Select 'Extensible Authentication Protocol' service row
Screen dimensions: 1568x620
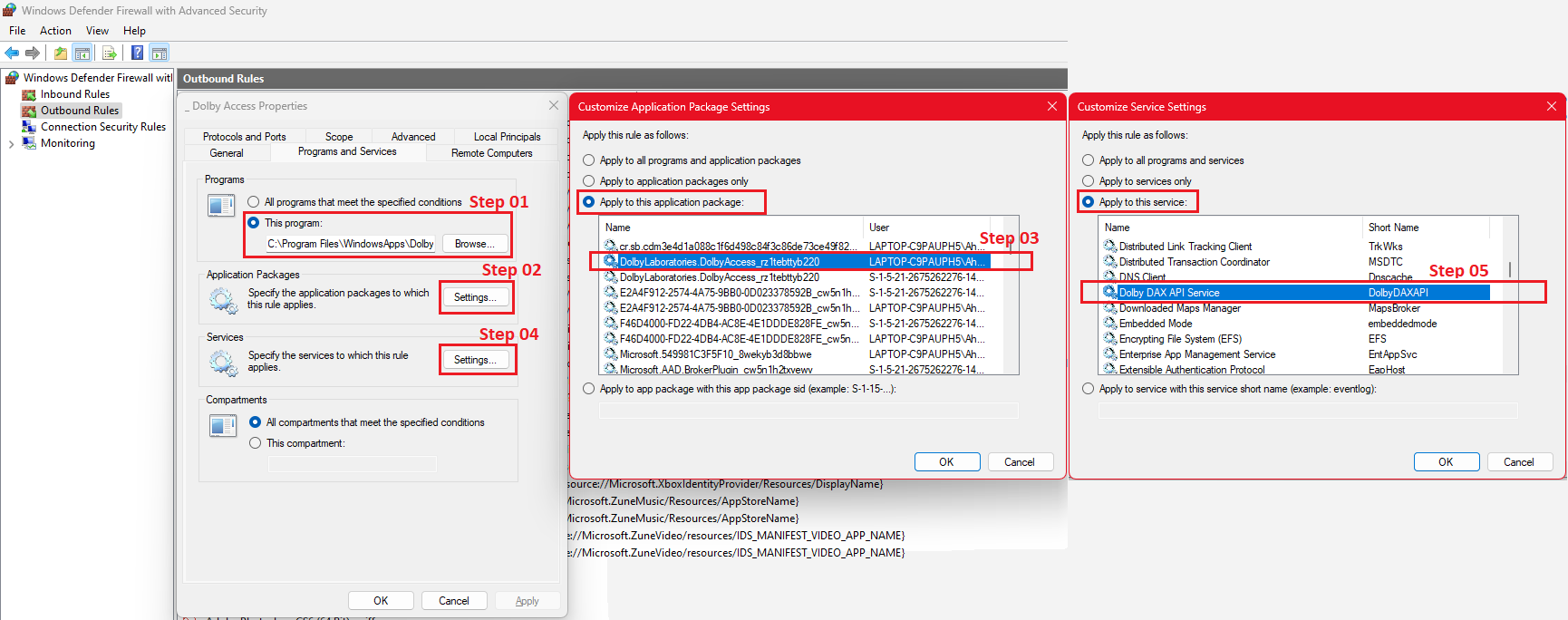1296,370
